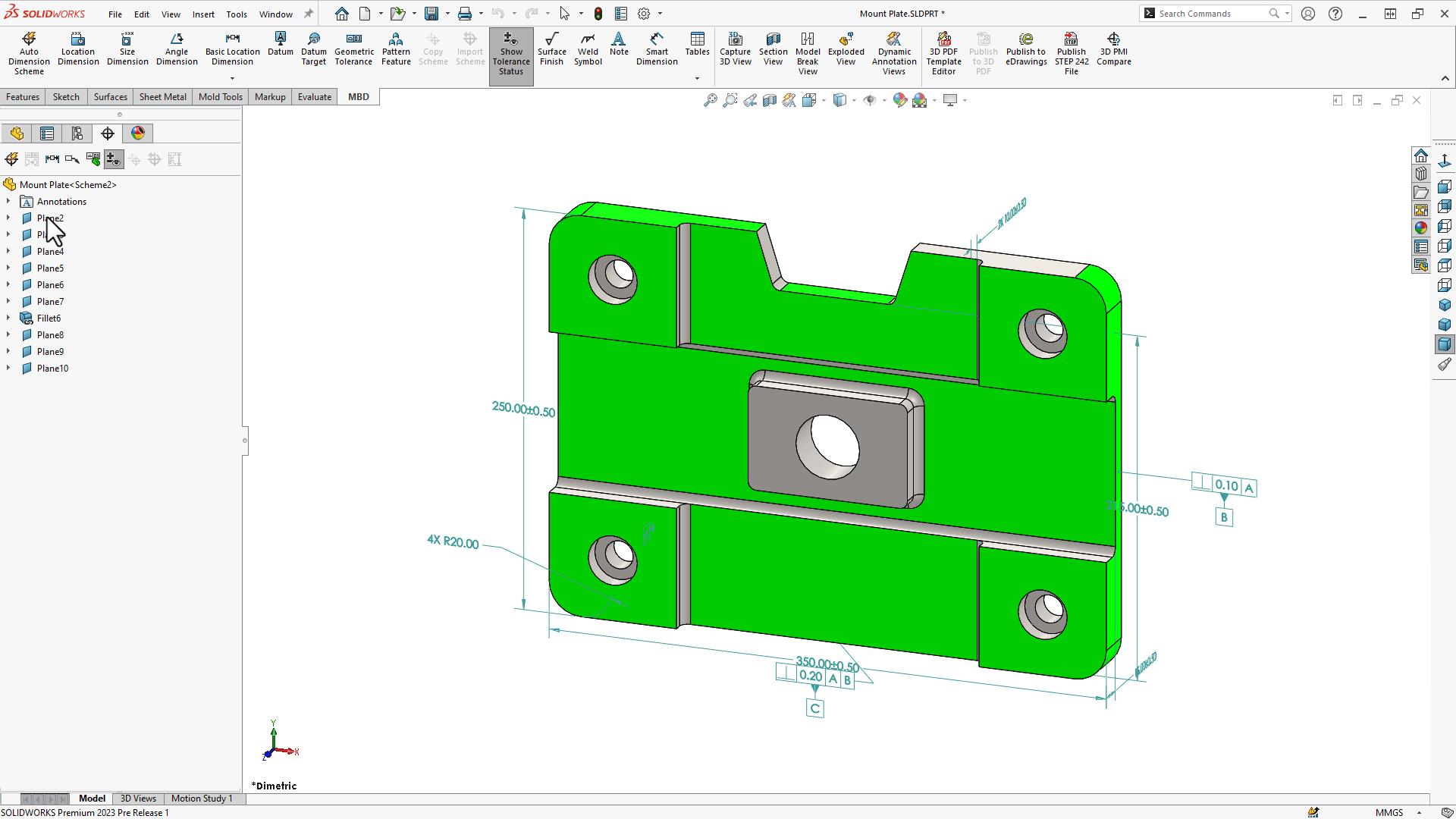1456x819 pixels.
Task: Click the Model tab button
Action: pyautogui.click(x=92, y=798)
